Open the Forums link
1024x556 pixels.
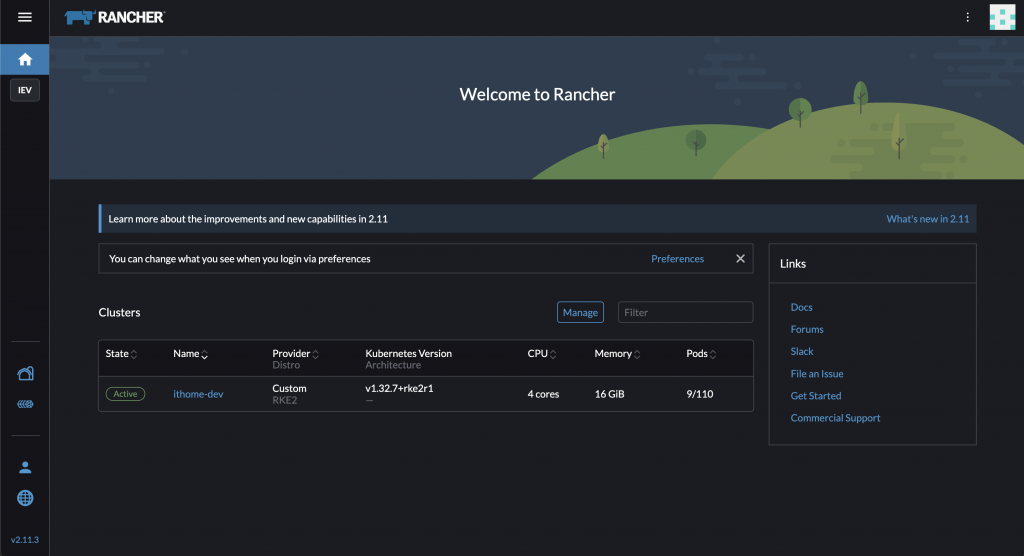tap(807, 329)
